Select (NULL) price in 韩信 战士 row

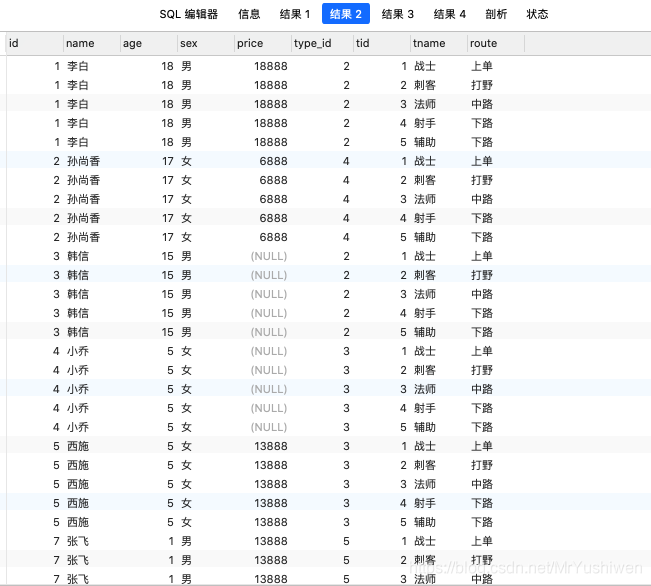pos(269,256)
